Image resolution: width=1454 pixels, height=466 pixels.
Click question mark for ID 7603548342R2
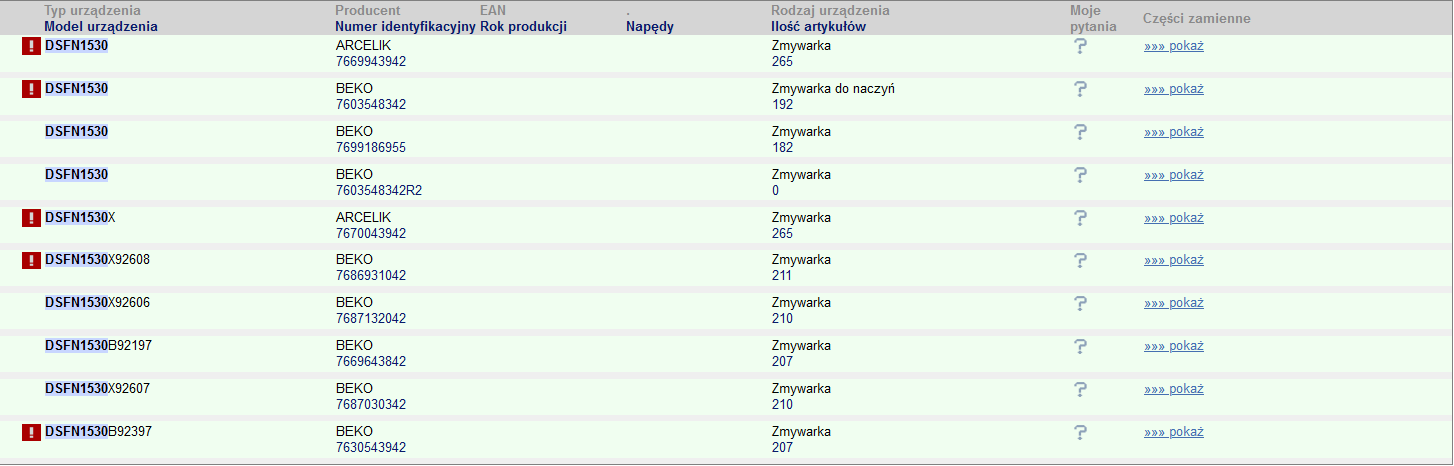pos(1080,175)
